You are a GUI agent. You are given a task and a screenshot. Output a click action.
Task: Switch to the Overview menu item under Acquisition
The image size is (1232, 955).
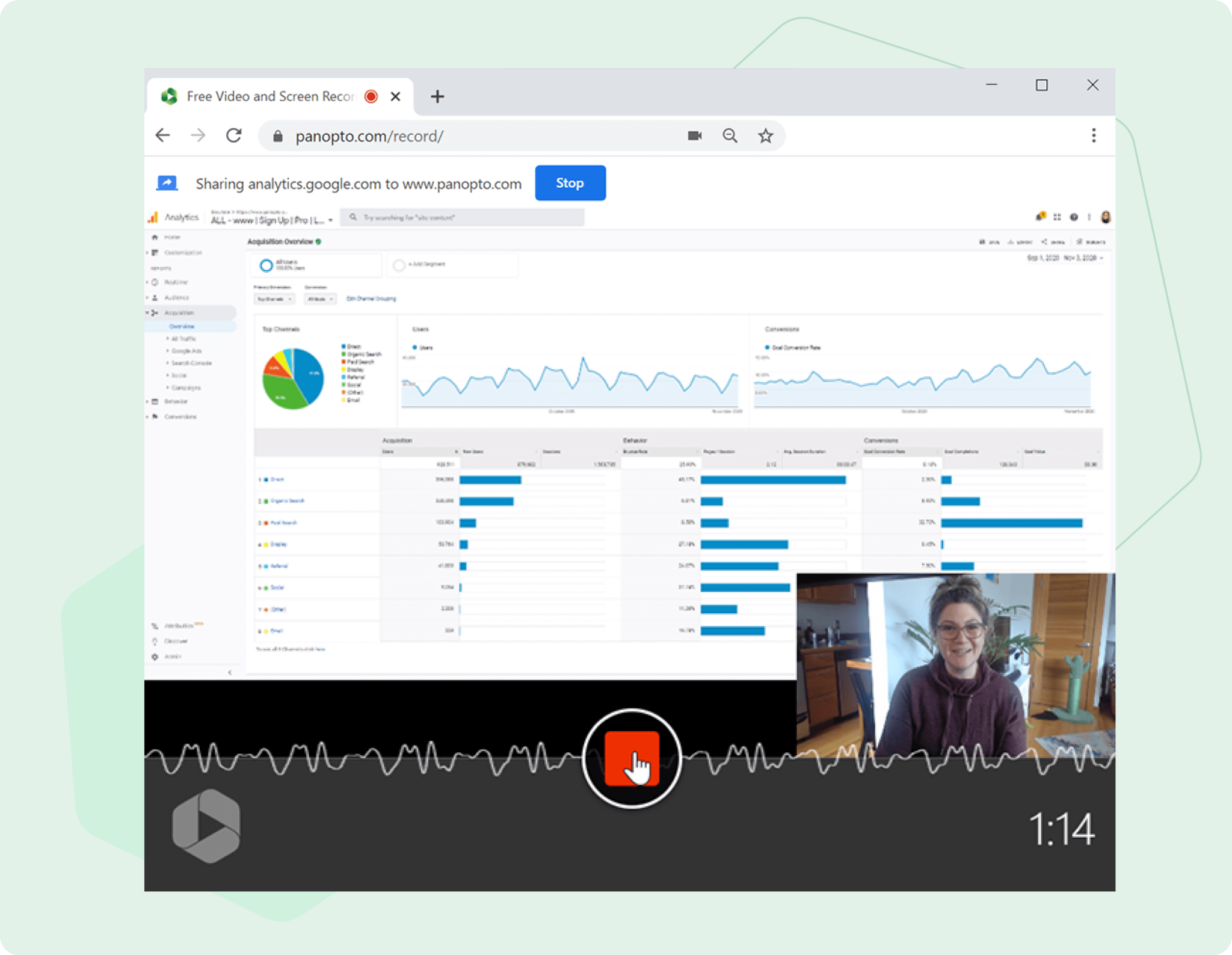point(182,326)
